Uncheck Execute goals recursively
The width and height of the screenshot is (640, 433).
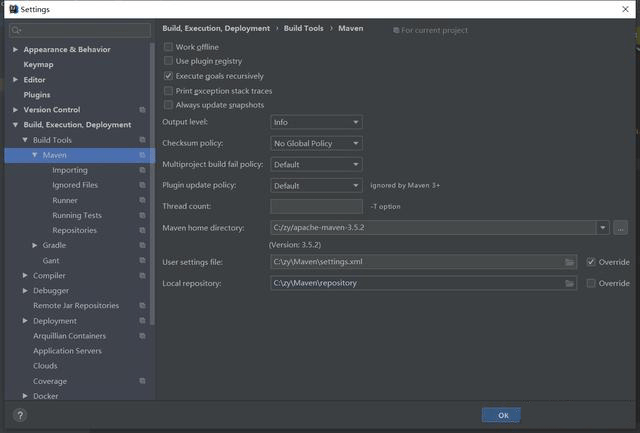pyautogui.click(x=168, y=76)
